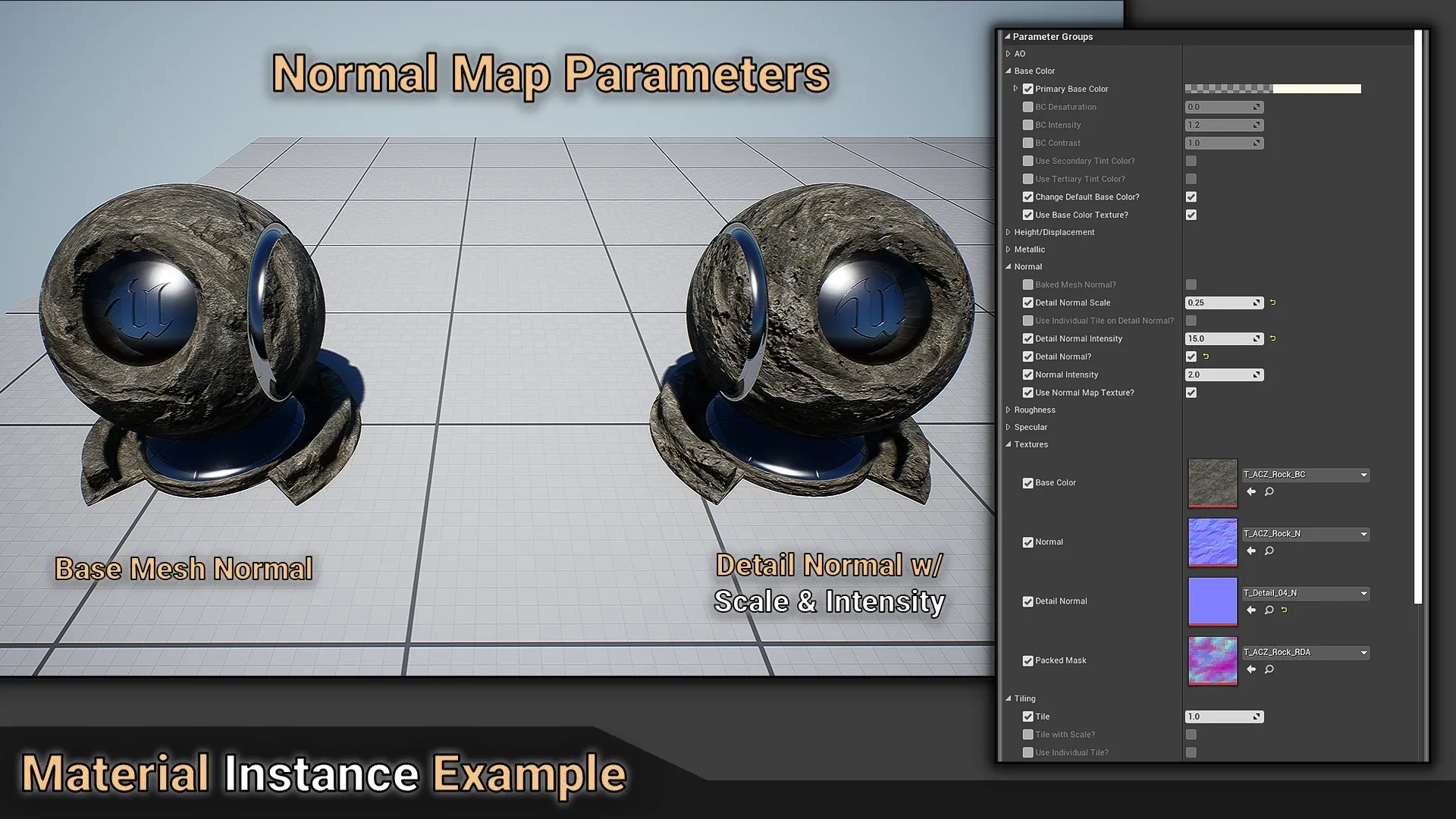Reset Detail Normal texture to default arrow
The width and height of the screenshot is (1456, 819).
1284,610
